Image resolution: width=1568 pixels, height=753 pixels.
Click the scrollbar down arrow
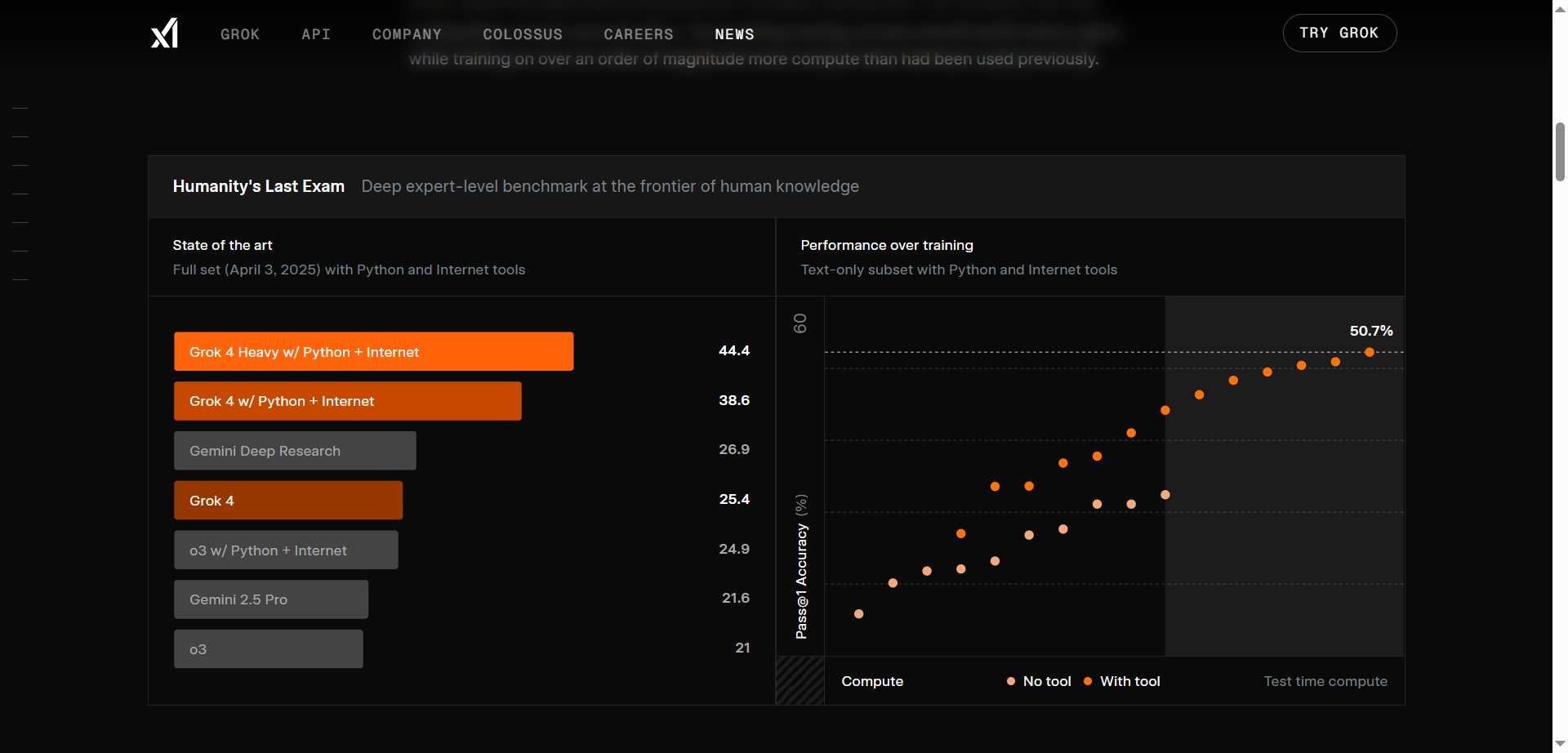[1560, 744]
